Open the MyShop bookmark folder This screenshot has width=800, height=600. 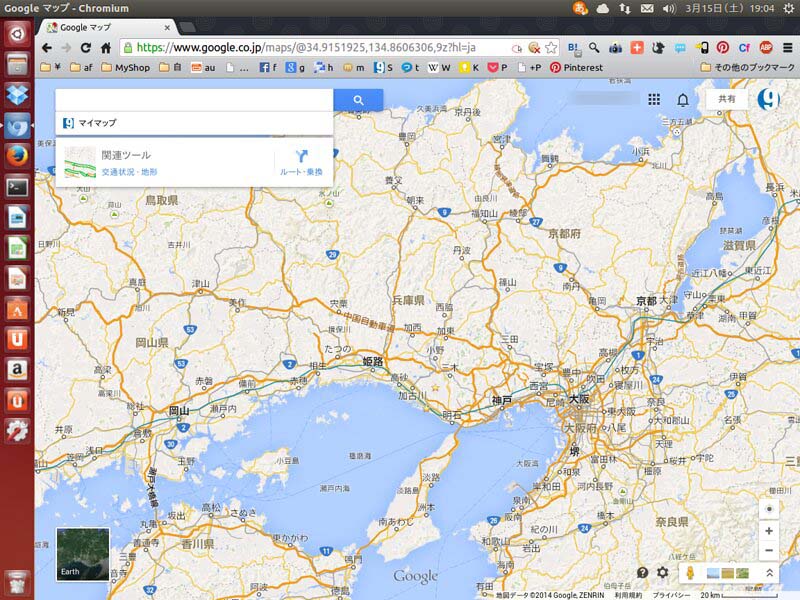click(x=131, y=68)
